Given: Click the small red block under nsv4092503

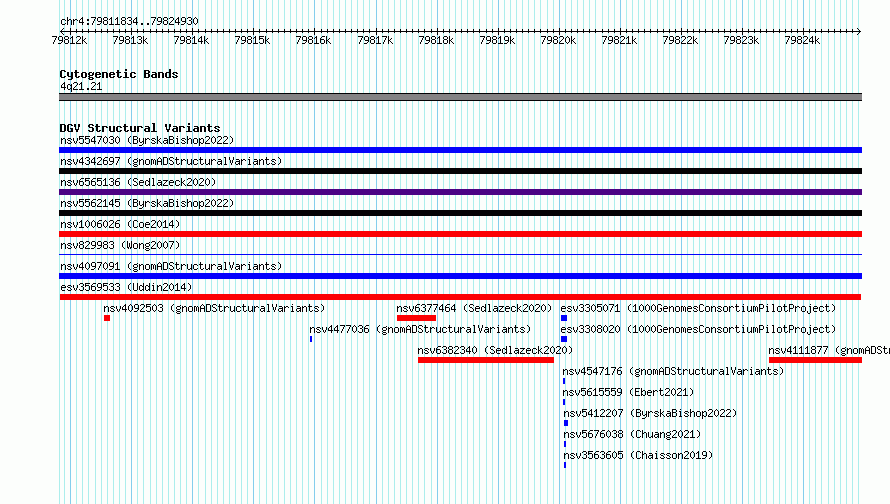Looking at the screenshot, I should pyautogui.click(x=107, y=318).
